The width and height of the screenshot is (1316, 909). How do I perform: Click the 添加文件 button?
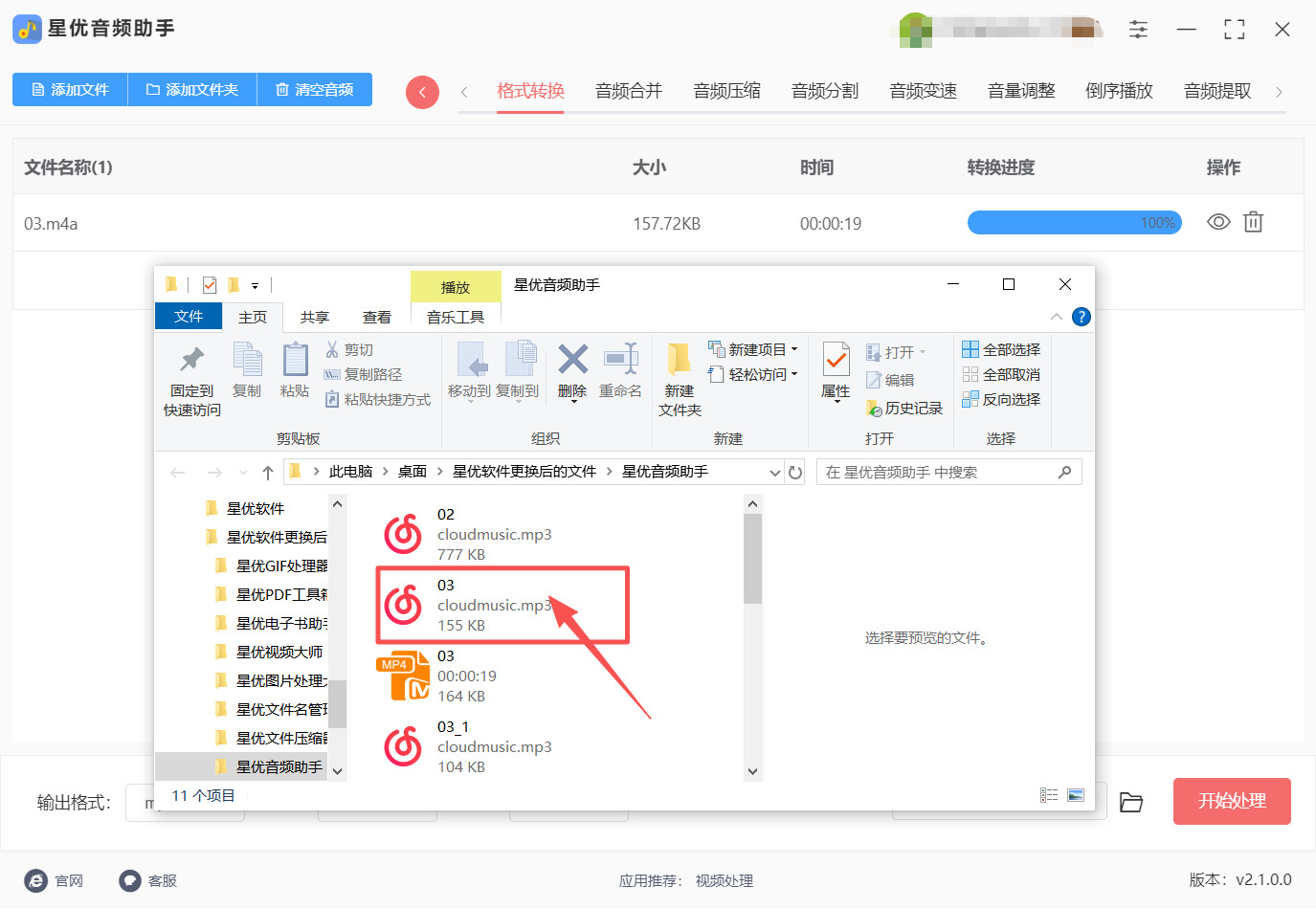[71, 90]
